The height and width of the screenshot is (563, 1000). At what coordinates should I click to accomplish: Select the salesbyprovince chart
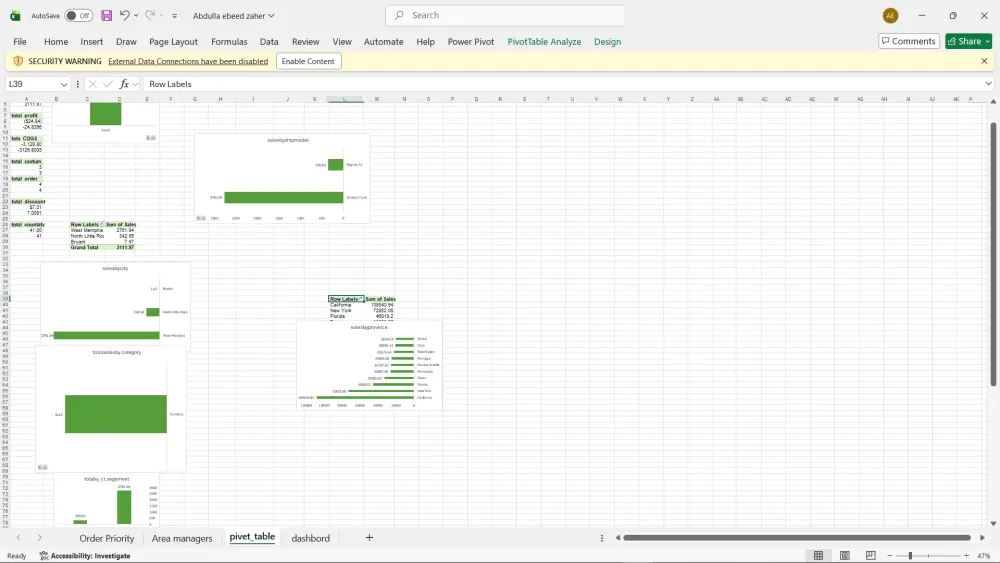tap(370, 366)
